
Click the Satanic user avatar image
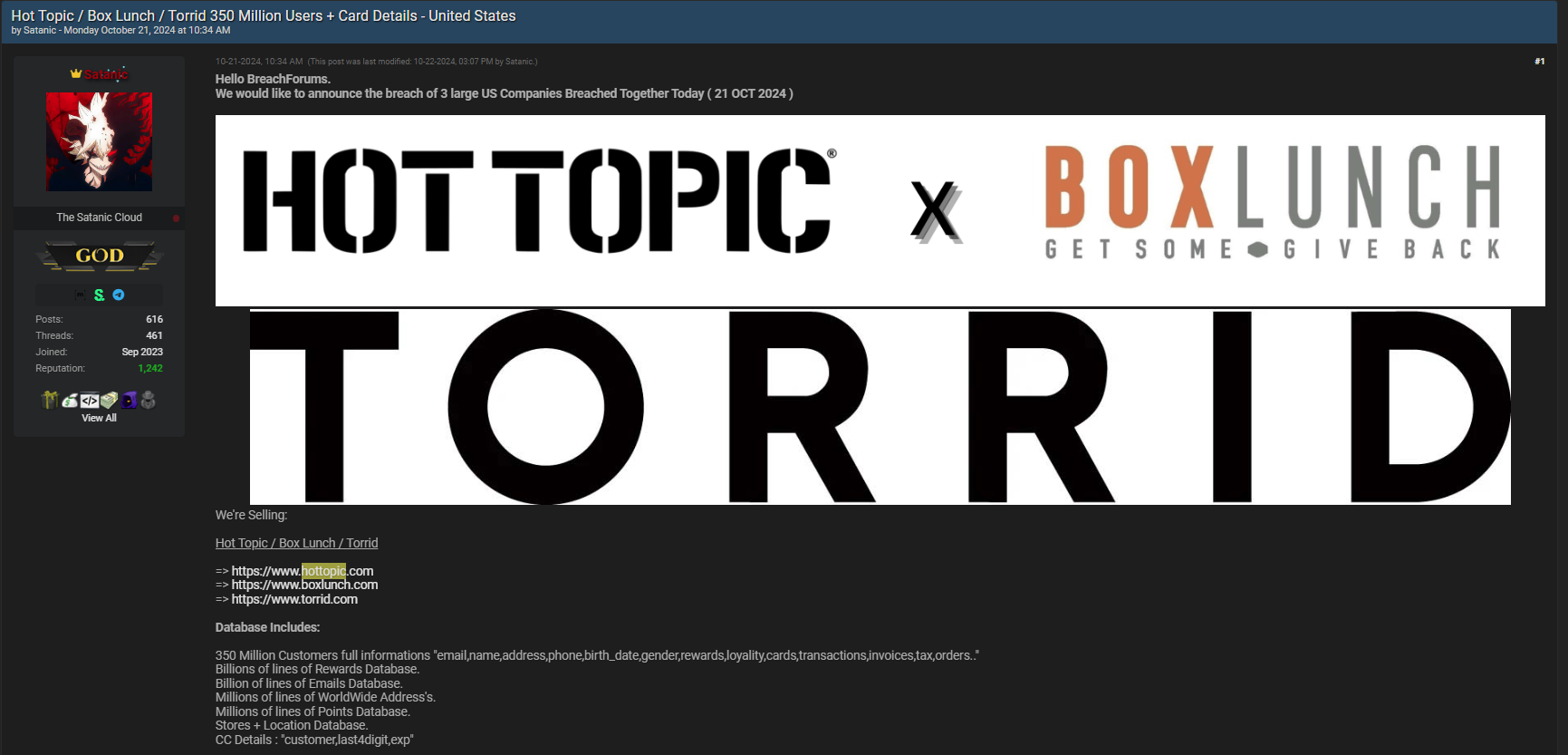pos(99,141)
